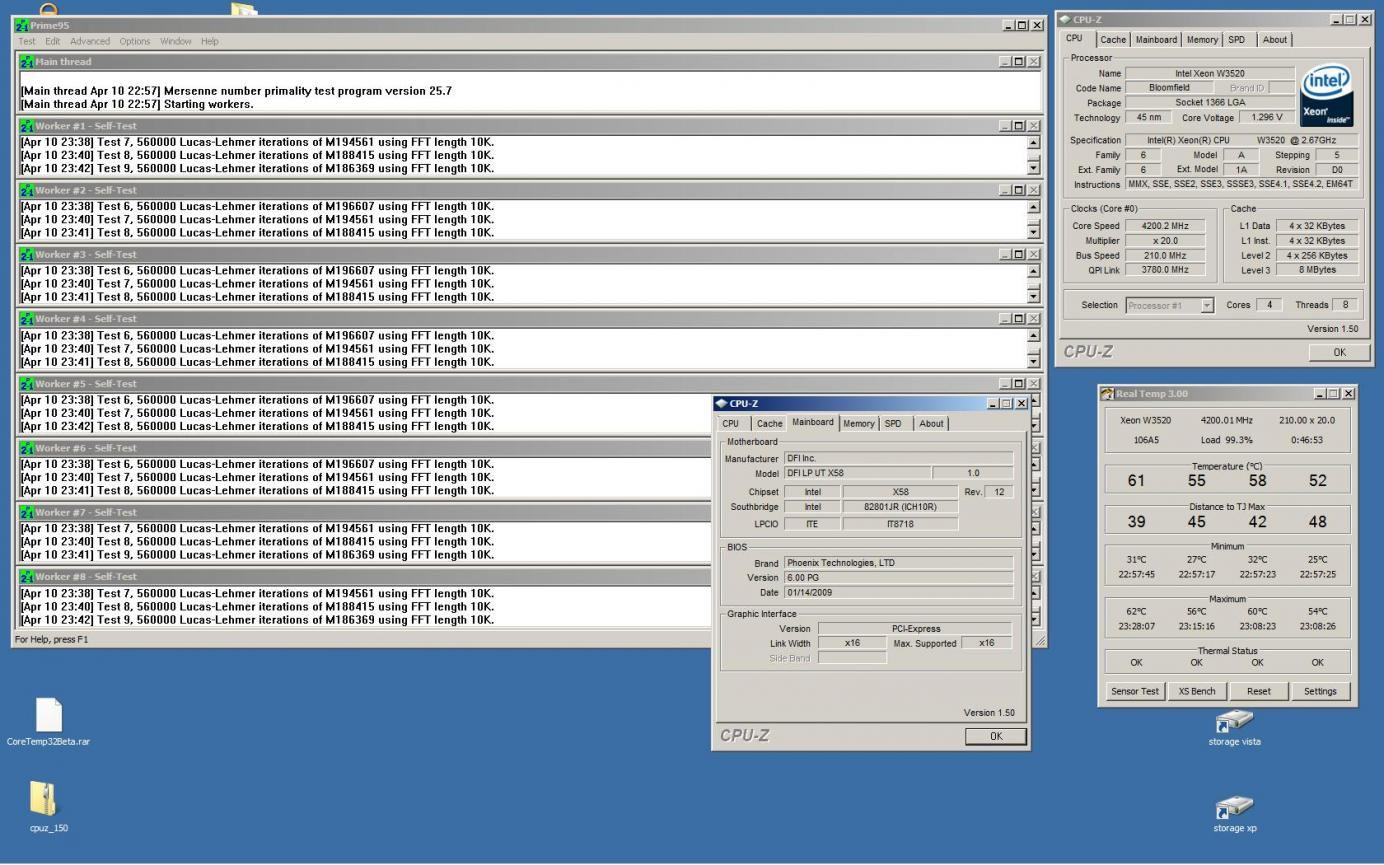Click the Worker #4 Self-Test window icon
1384x865 pixels.
coord(27,319)
